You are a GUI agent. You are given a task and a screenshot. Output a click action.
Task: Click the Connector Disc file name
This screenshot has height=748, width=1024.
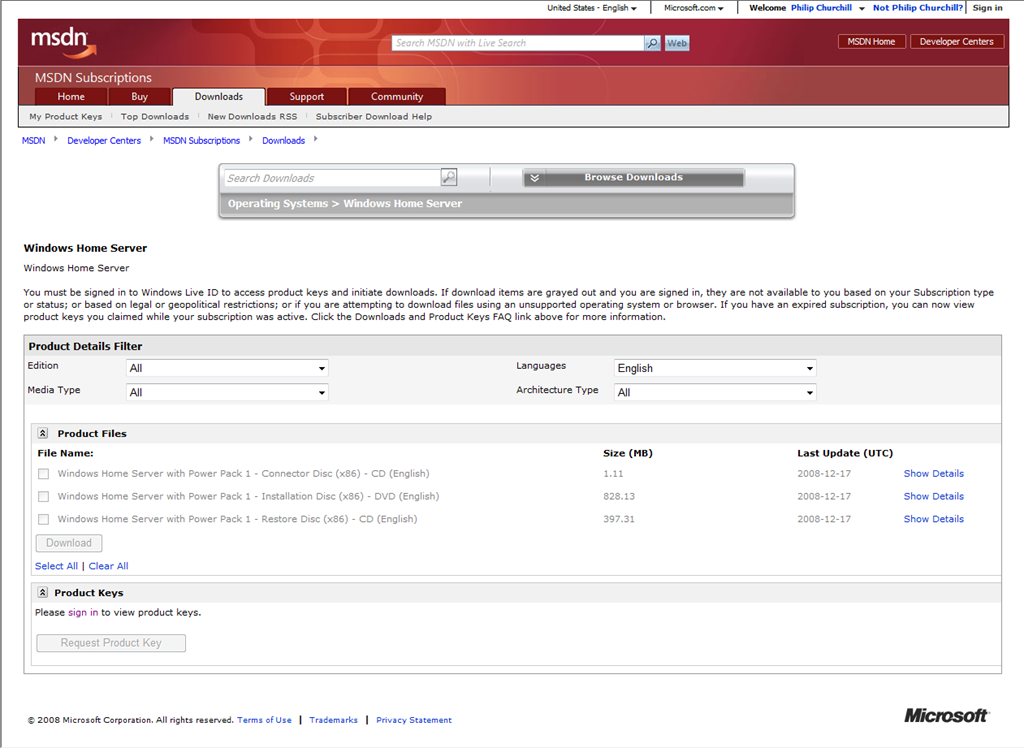[243, 474]
